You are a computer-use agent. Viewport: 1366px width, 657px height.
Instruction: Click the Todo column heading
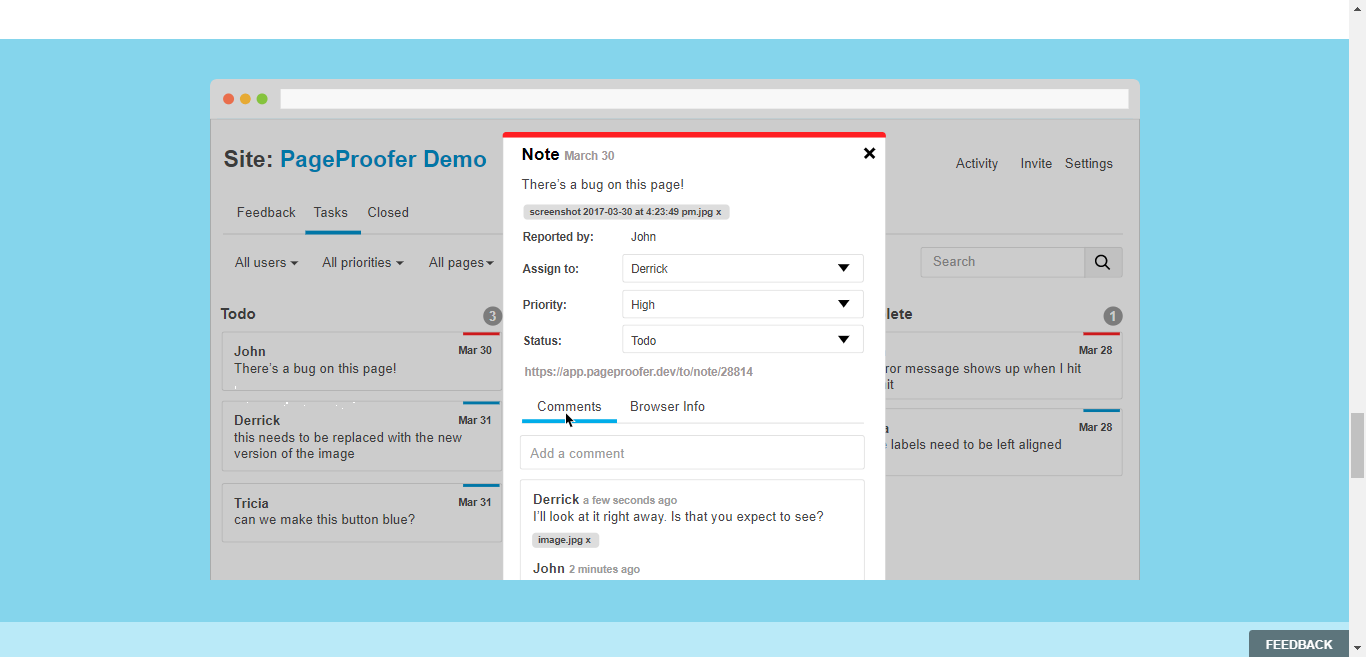point(238,314)
